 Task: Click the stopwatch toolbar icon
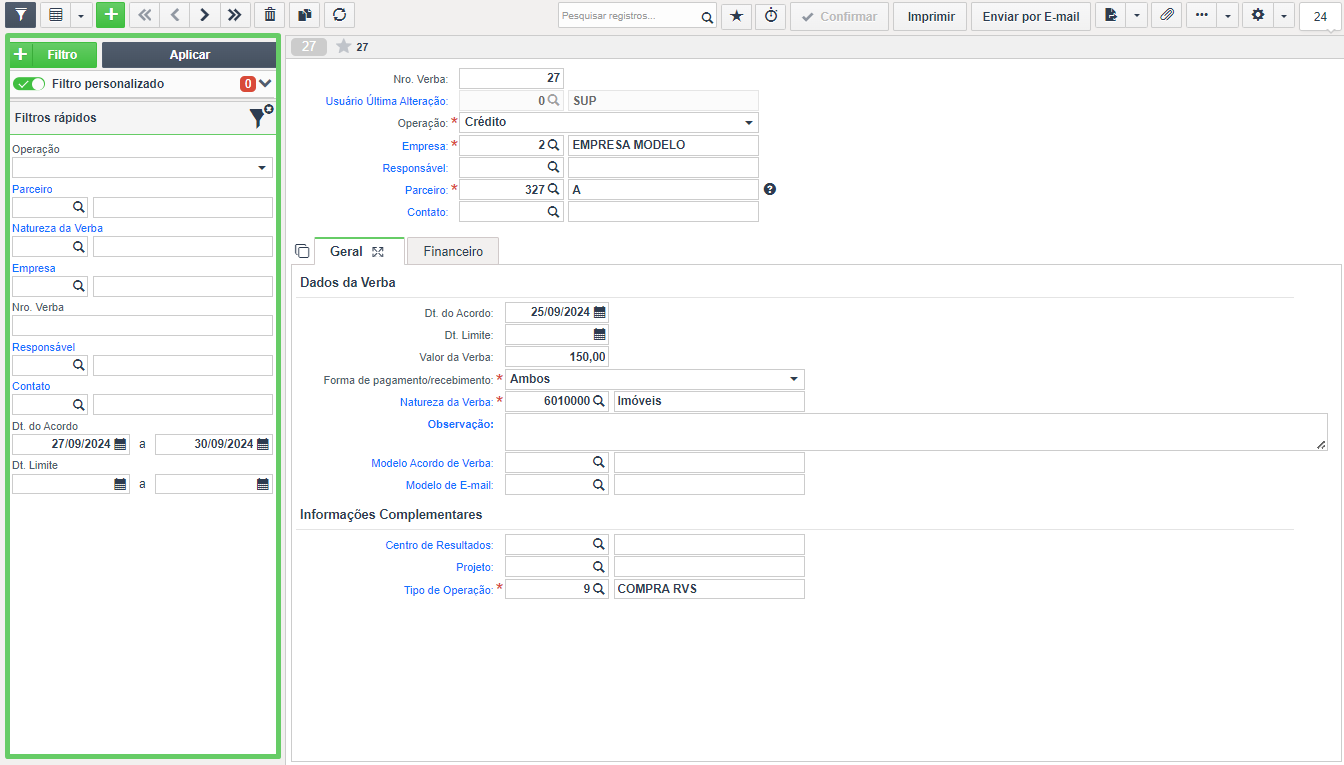[771, 16]
